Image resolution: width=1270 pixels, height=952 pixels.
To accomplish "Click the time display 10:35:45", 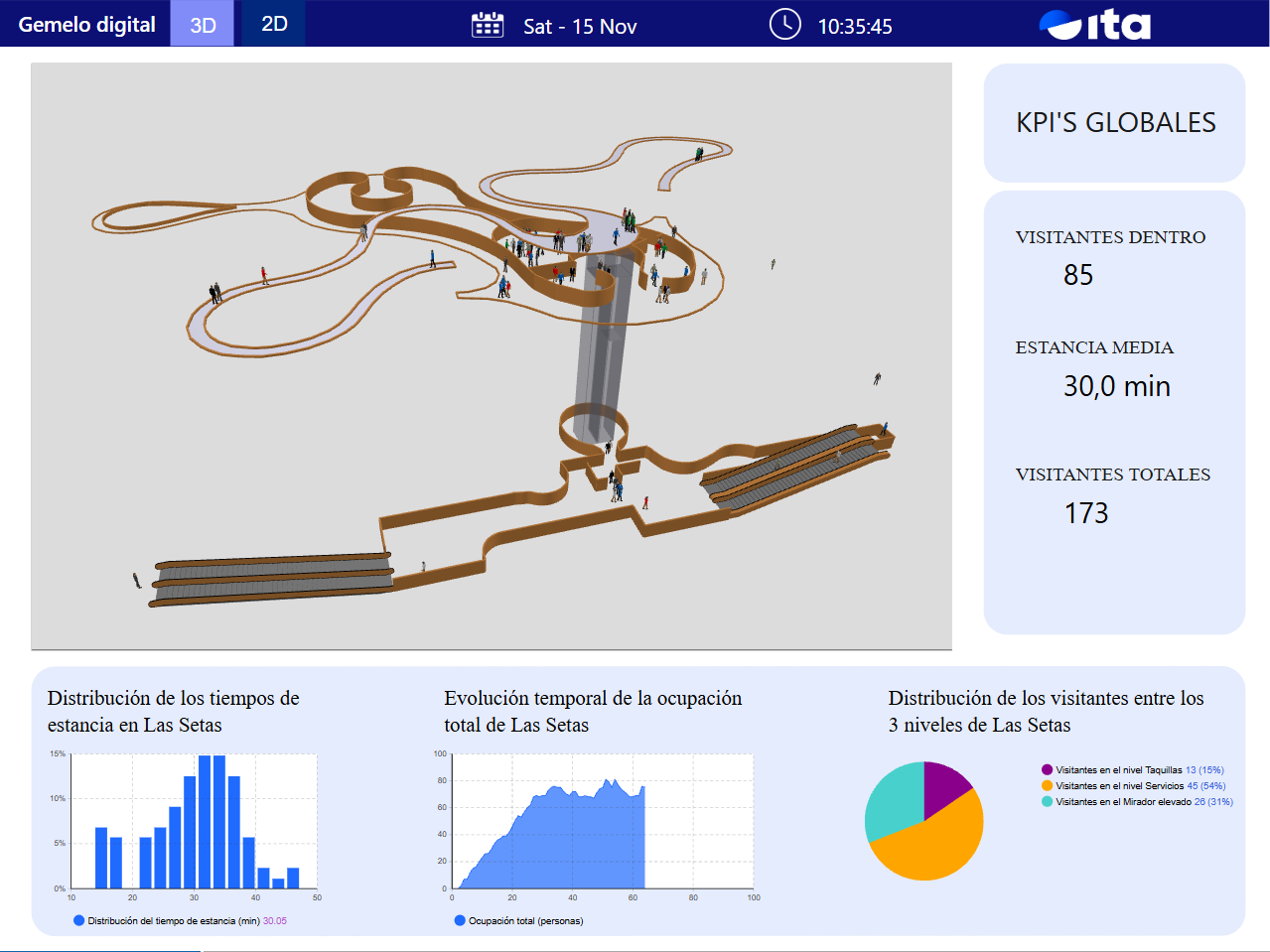I will point(854,27).
